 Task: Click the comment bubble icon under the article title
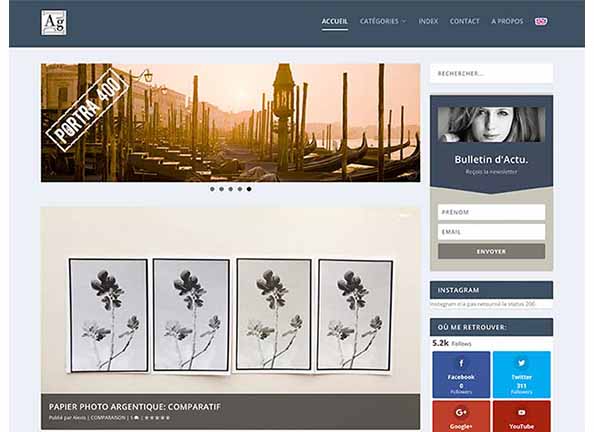[x=136, y=418]
